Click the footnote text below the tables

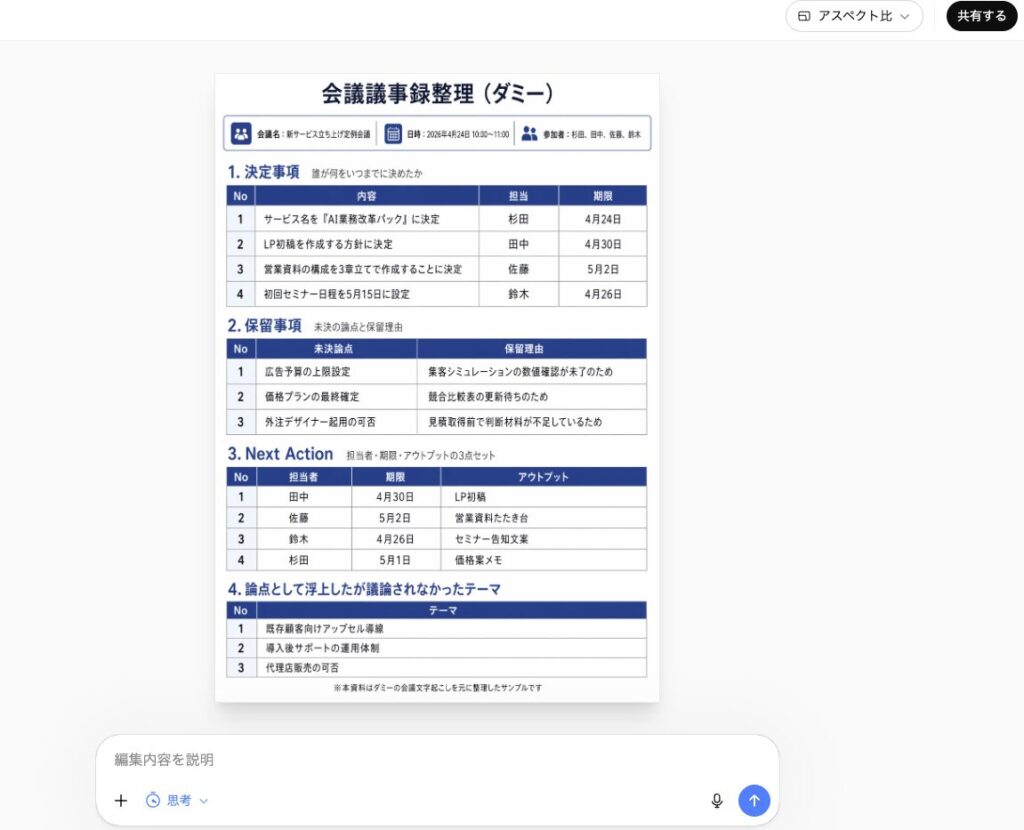(x=437, y=688)
